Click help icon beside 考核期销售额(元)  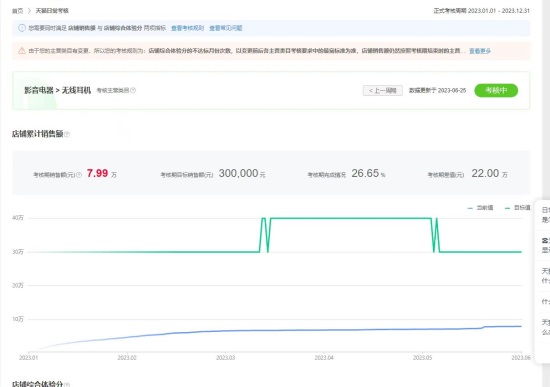[79, 175]
